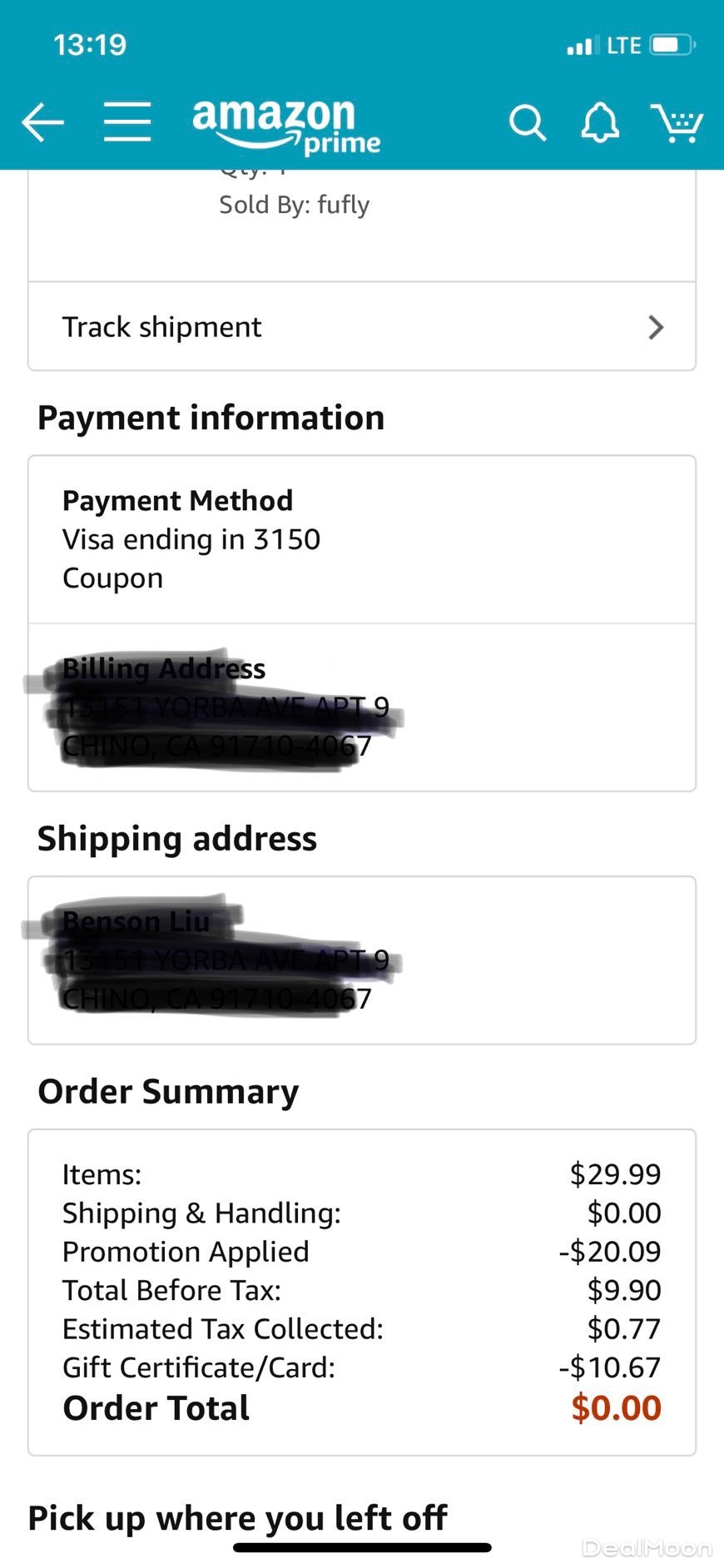Image resolution: width=724 pixels, height=1568 pixels.
Task: Tap the Coupon payment line
Action: 112,578
